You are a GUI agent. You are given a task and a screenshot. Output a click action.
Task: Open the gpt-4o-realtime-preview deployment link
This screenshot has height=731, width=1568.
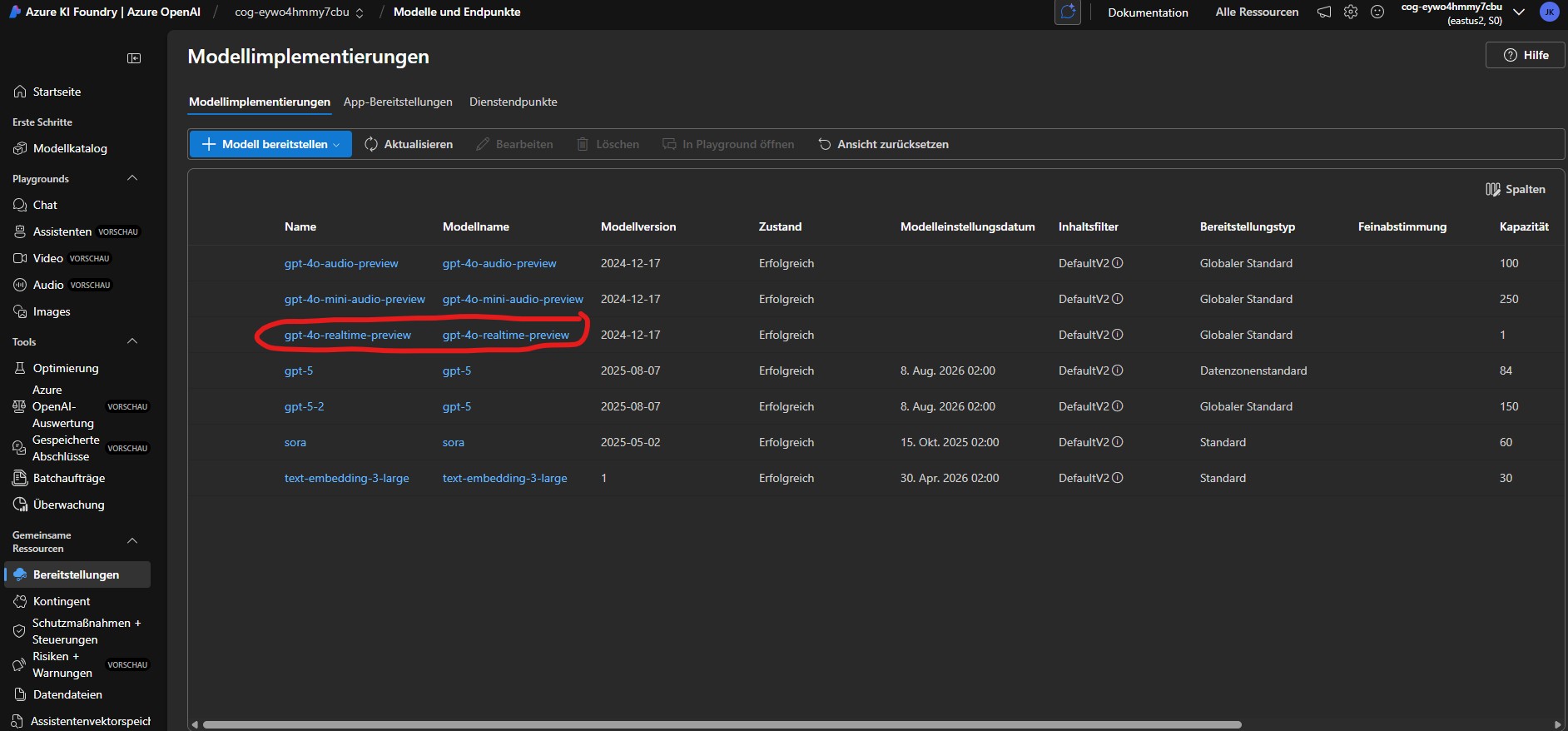[x=347, y=335]
